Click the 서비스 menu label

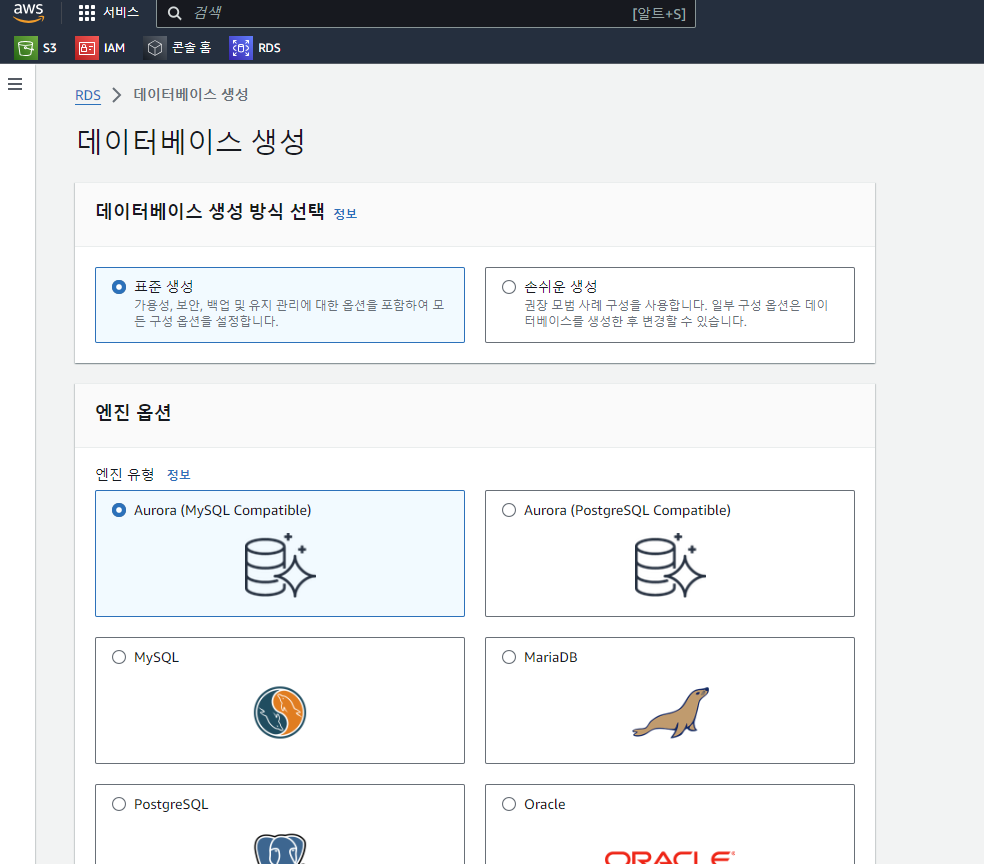coord(121,13)
